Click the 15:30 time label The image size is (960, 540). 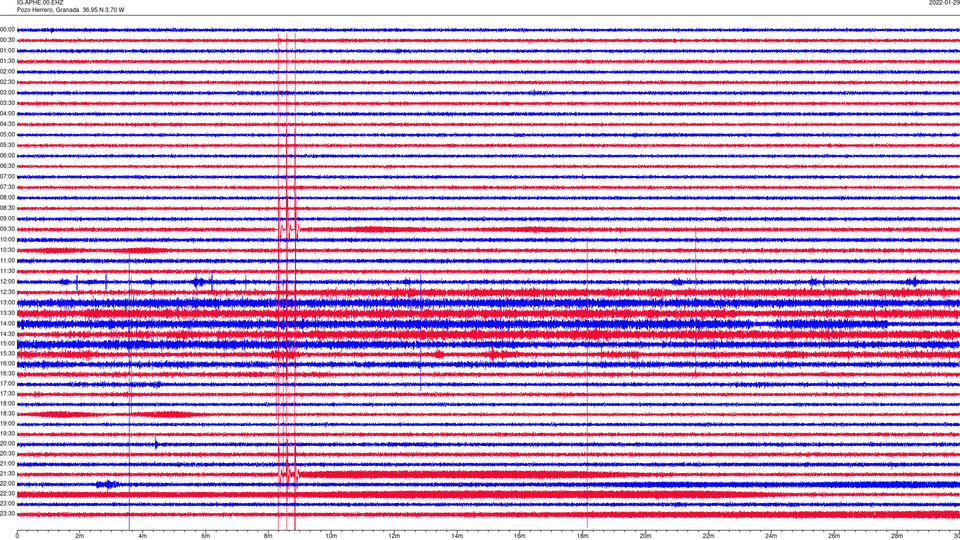(8, 354)
